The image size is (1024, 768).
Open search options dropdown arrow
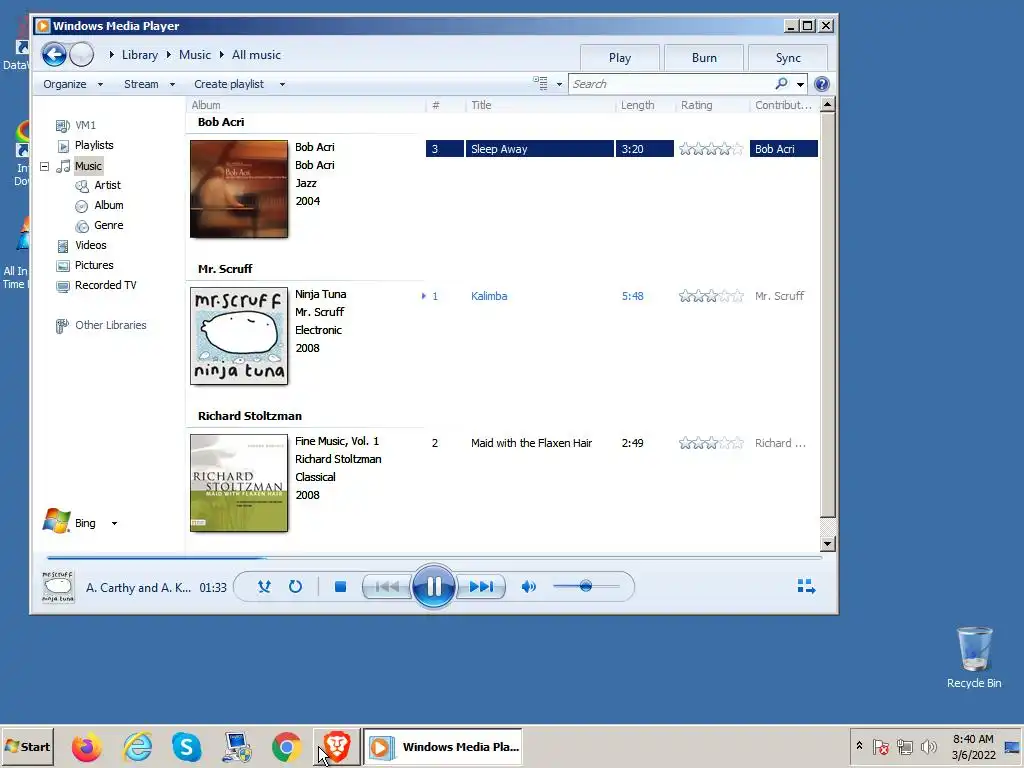click(800, 84)
